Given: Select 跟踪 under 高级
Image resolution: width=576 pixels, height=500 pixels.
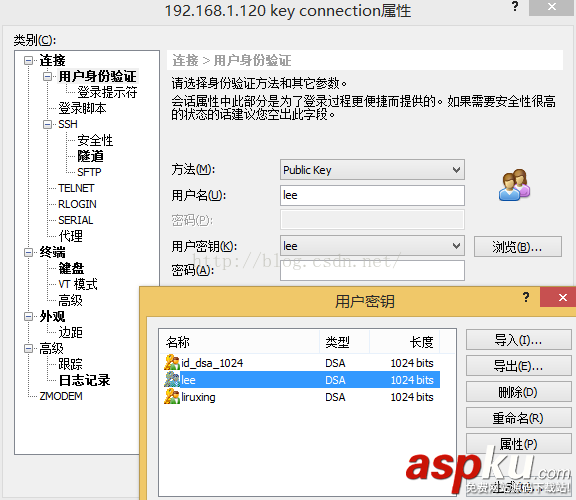Looking at the screenshot, I should [71, 364].
